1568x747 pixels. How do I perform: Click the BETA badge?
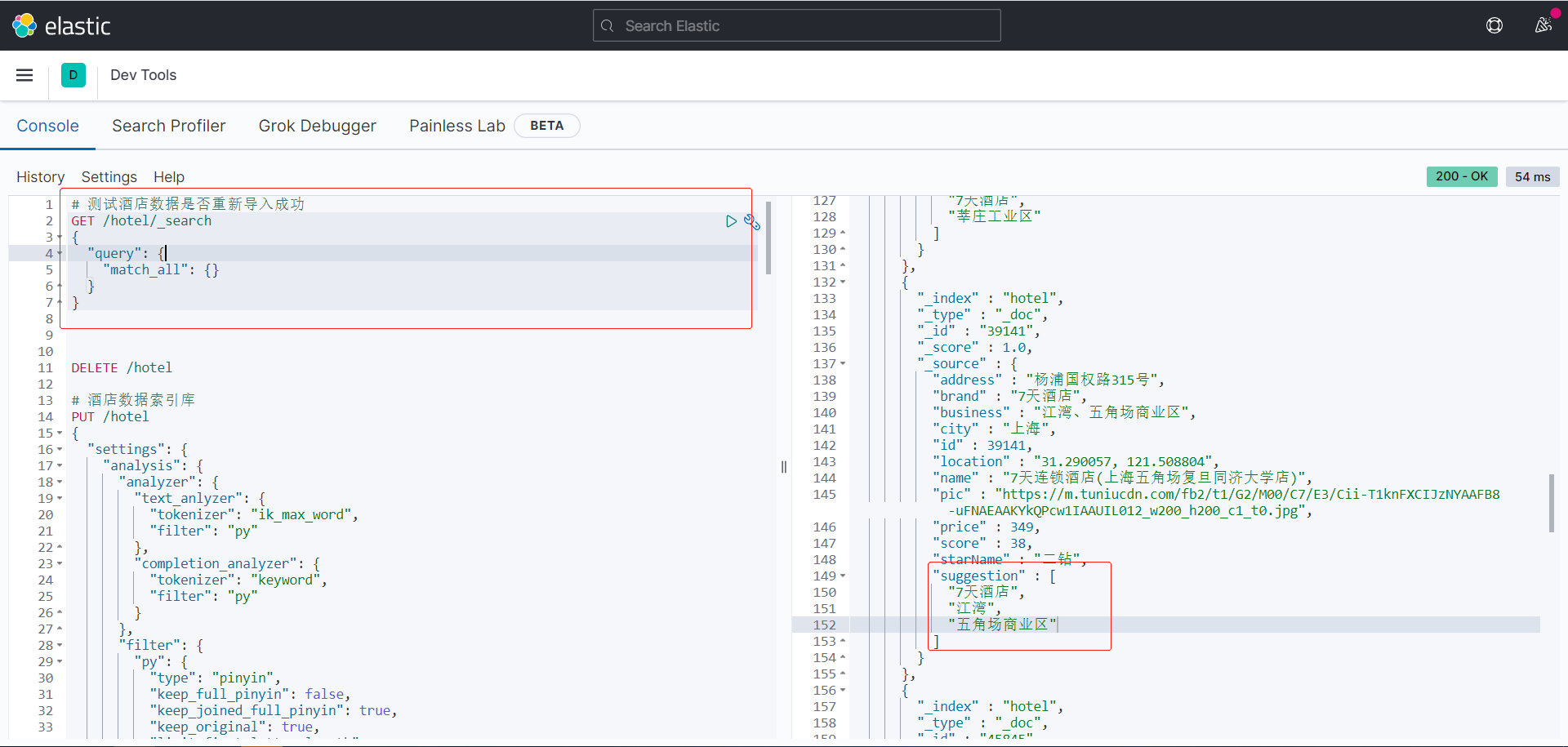pos(547,126)
